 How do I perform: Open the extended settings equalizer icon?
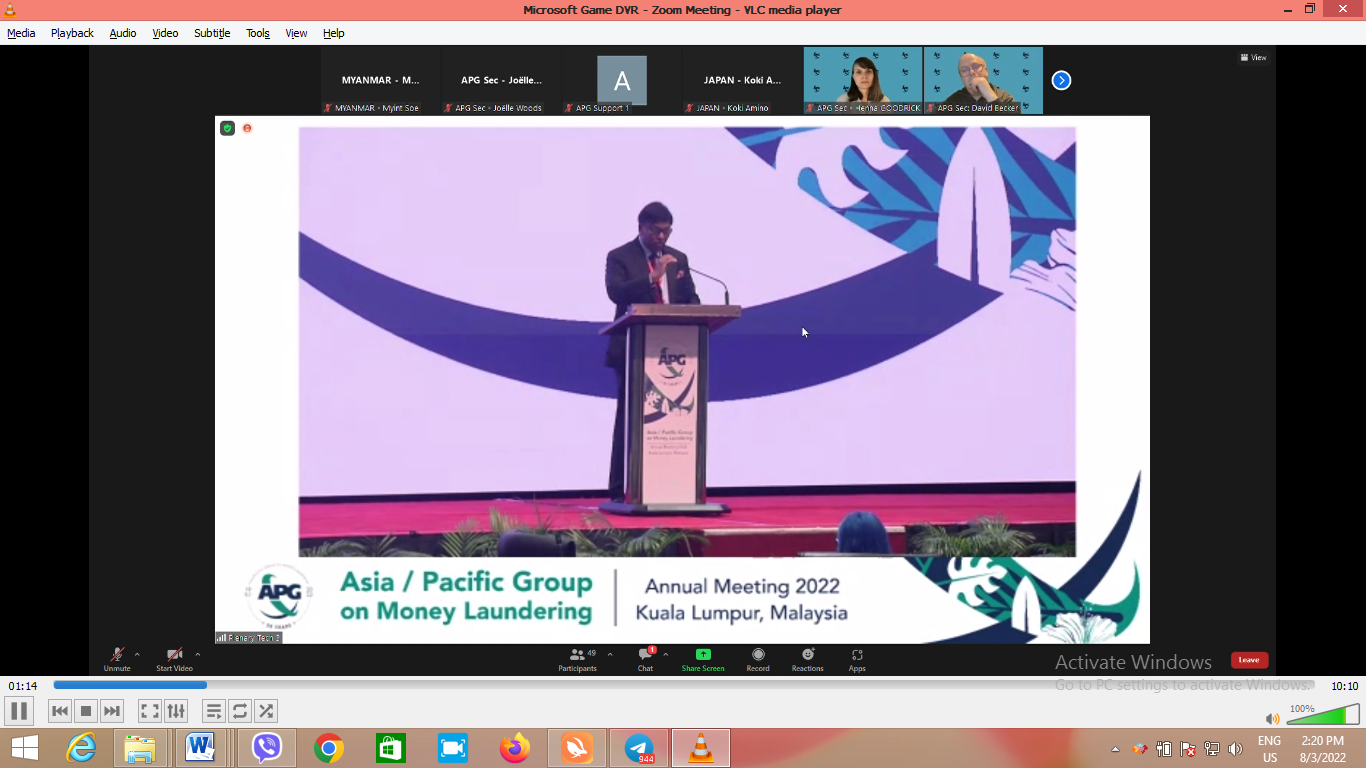[176, 711]
